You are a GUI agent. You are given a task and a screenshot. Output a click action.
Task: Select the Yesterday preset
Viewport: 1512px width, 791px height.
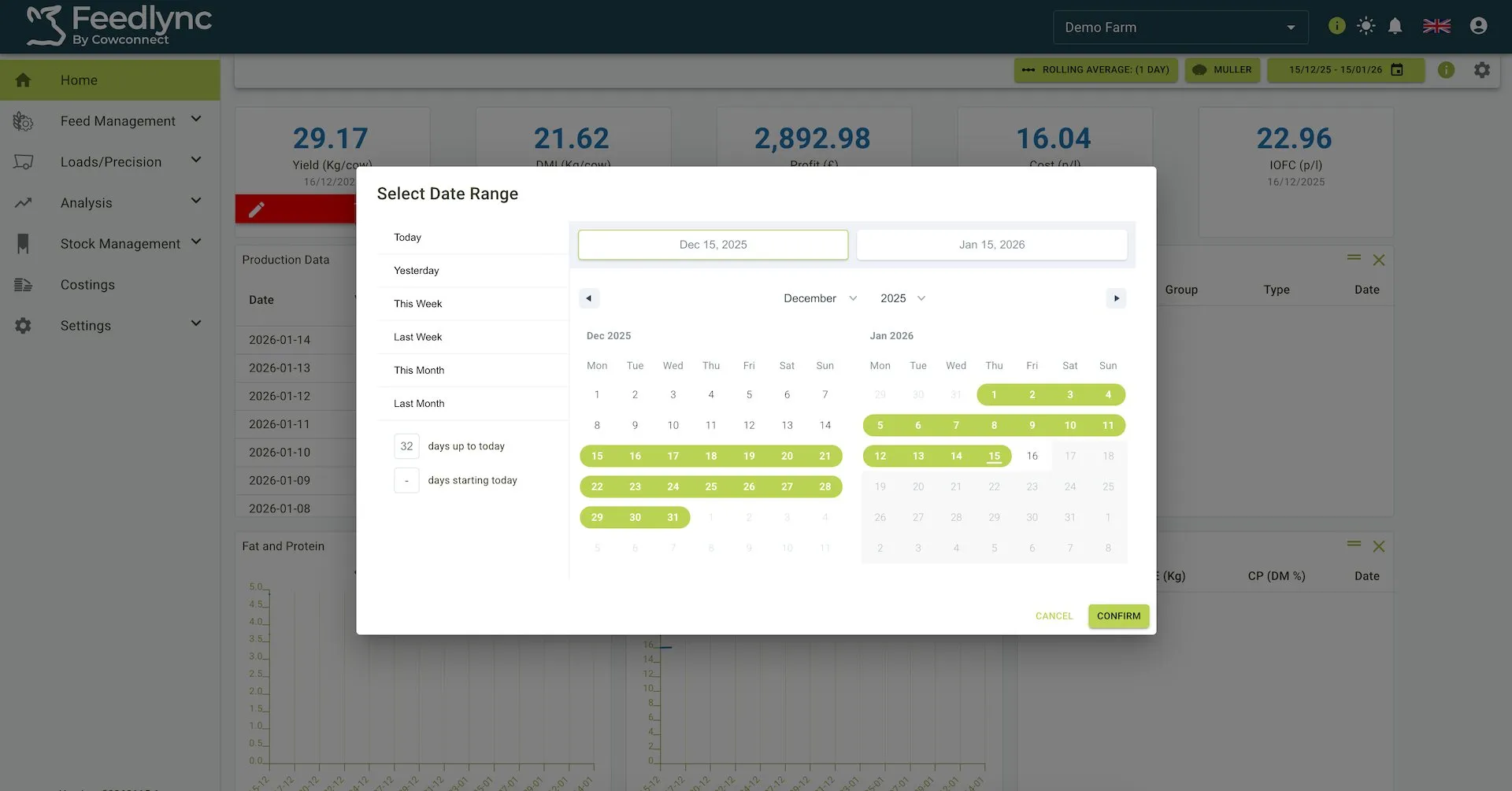[472, 271]
